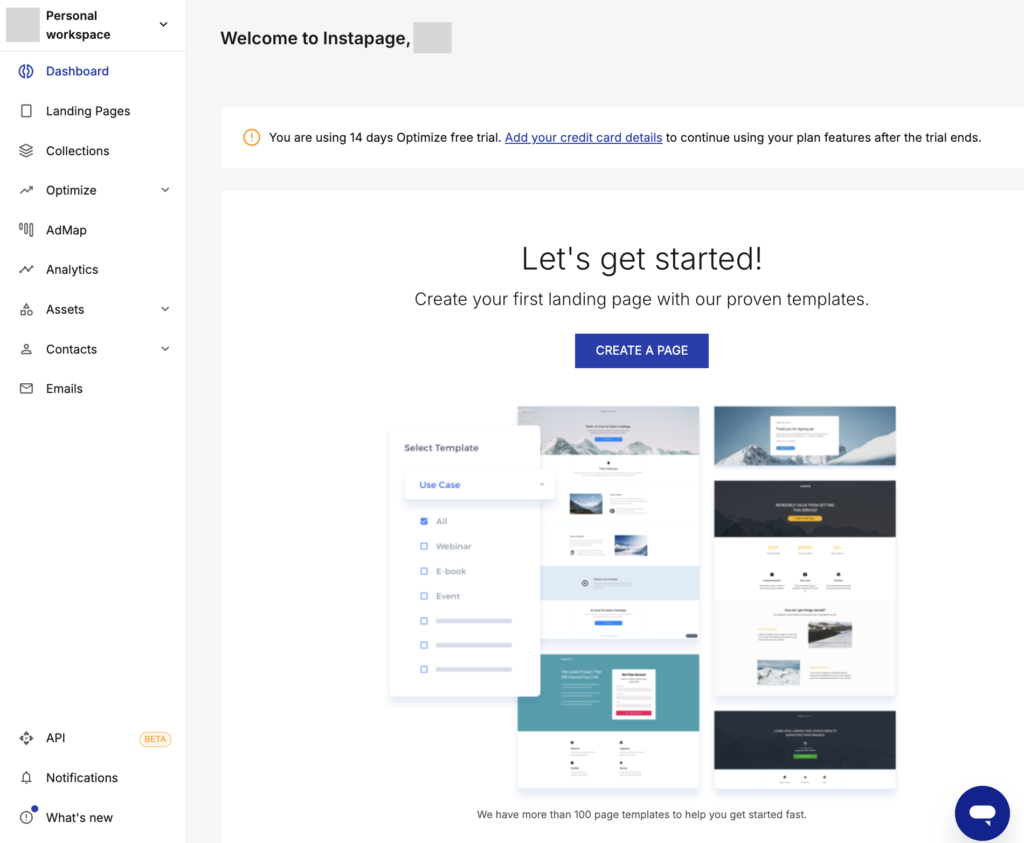The width and height of the screenshot is (1024, 843).
Task: Expand the Optimize menu chevron
Action: [165, 190]
